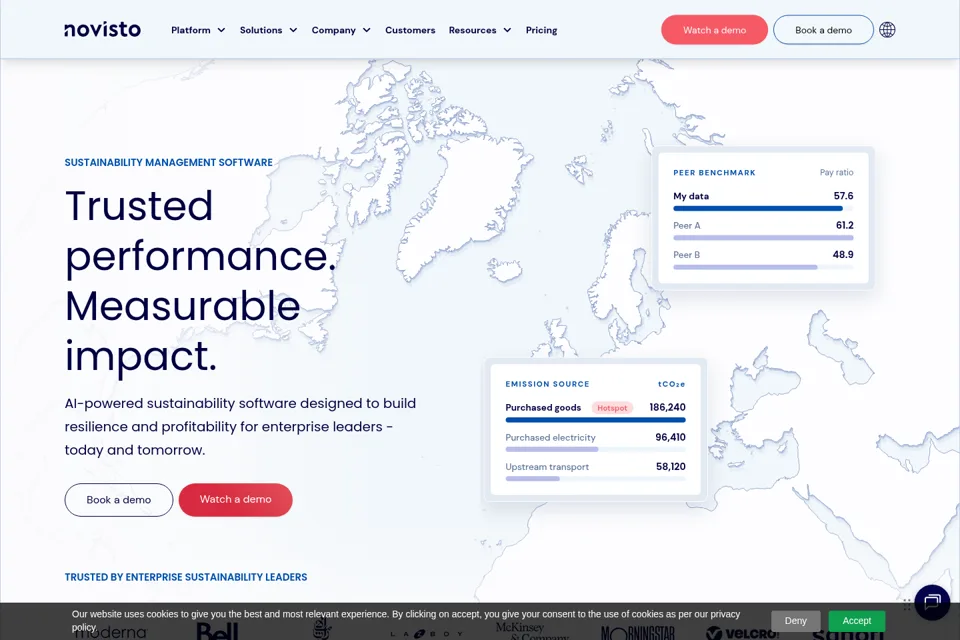Deny cookies in the banner
Viewport: 960px width, 640px height.
(x=795, y=620)
